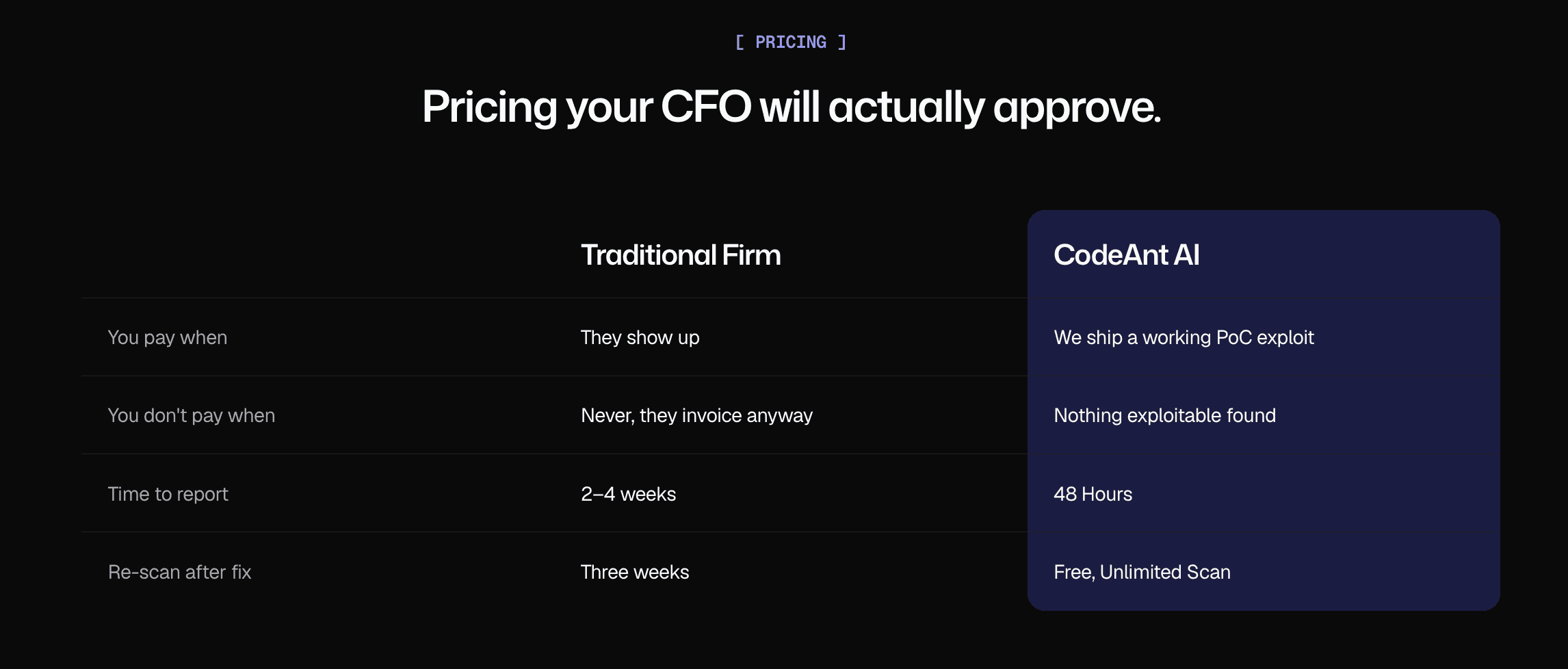This screenshot has width=1568, height=669.
Task: Click the [ PRICING ] section label
Action: click(791, 42)
